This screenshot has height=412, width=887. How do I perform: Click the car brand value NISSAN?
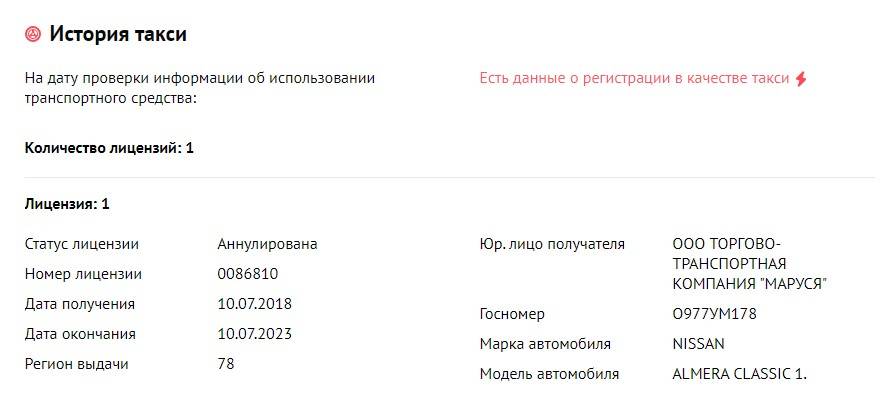(x=699, y=344)
